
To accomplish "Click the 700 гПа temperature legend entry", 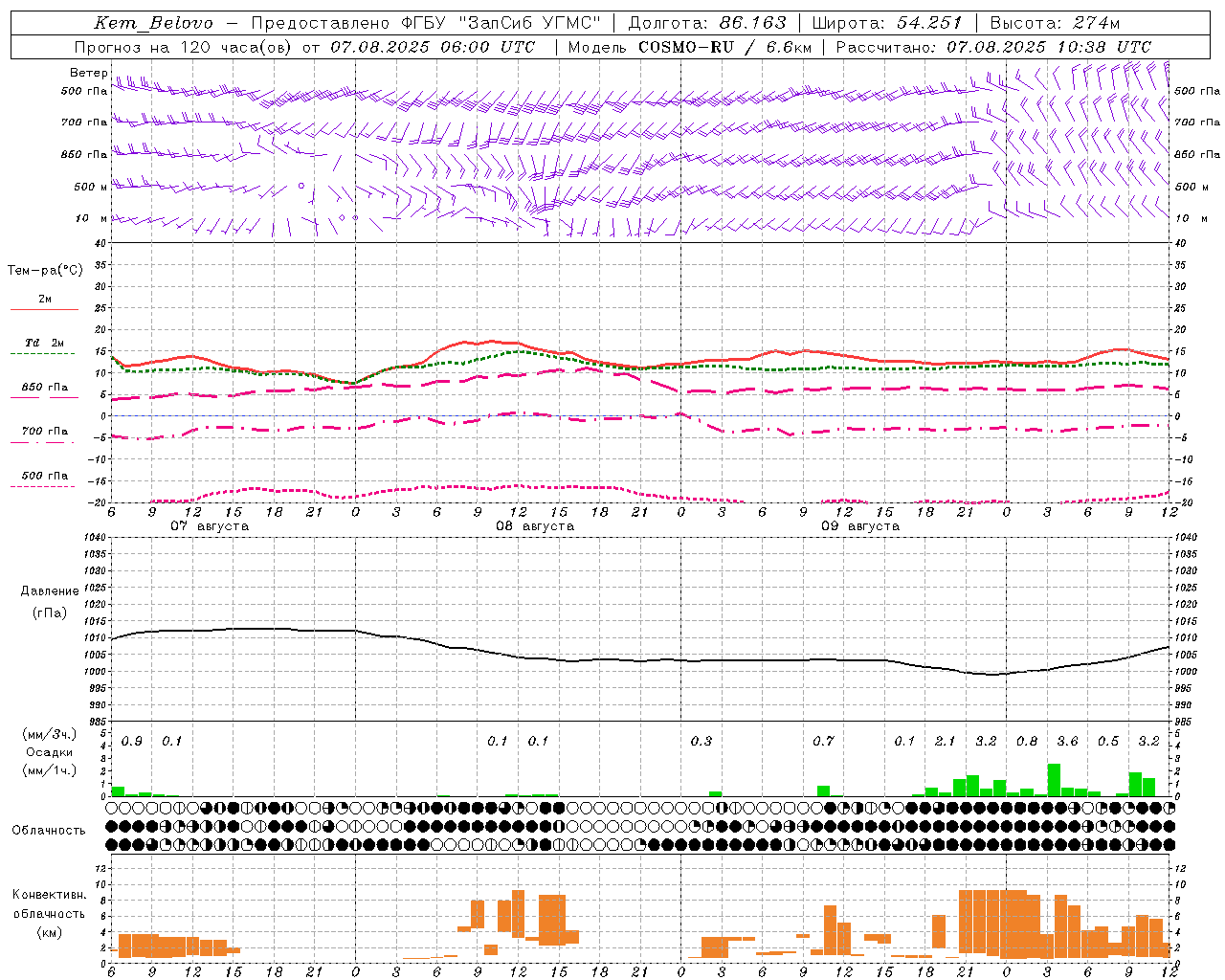I will [44, 432].
